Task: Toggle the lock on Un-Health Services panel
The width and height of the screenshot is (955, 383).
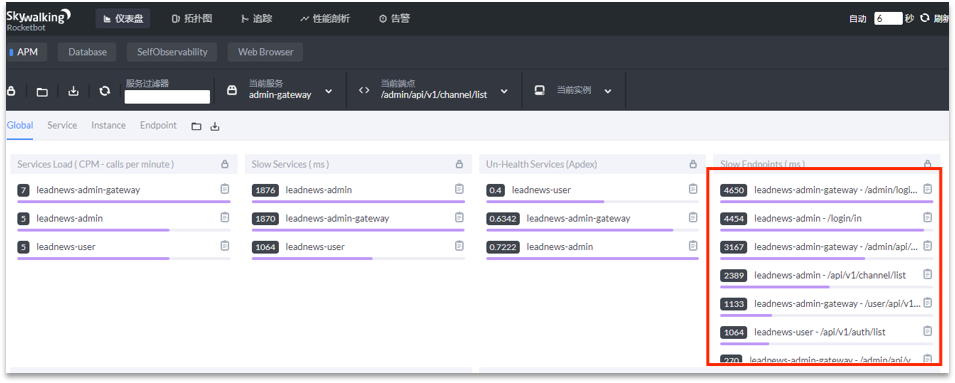Action: [x=693, y=164]
